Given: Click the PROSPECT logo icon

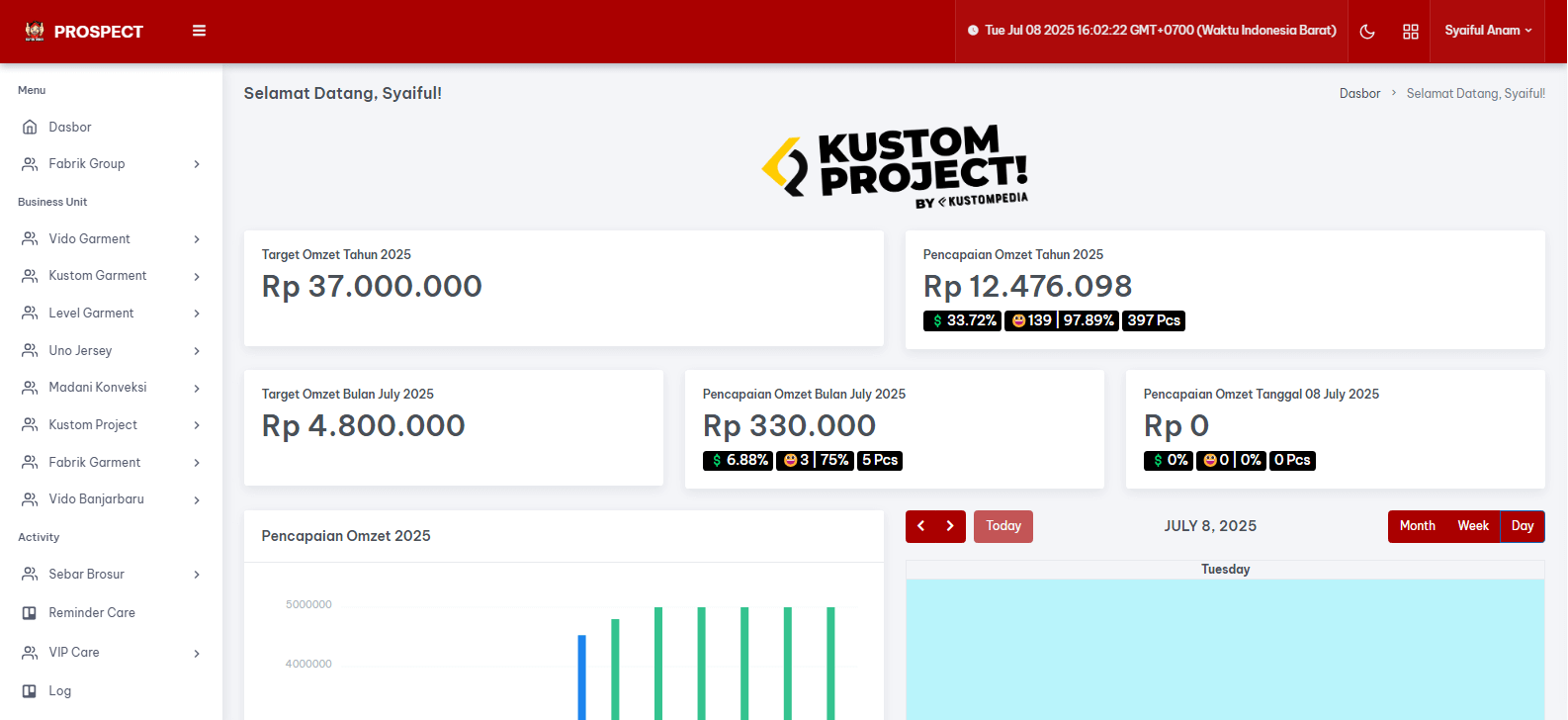Looking at the screenshot, I should [x=35, y=31].
